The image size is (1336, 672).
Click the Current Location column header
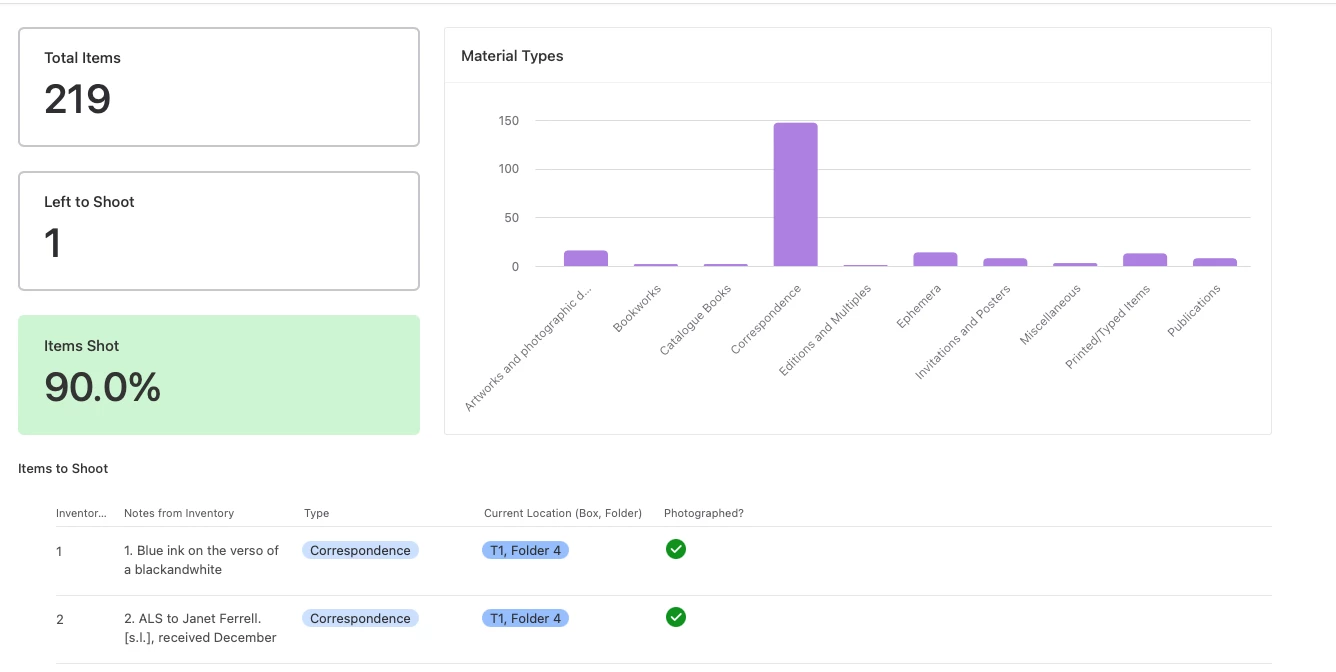tap(563, 513)
